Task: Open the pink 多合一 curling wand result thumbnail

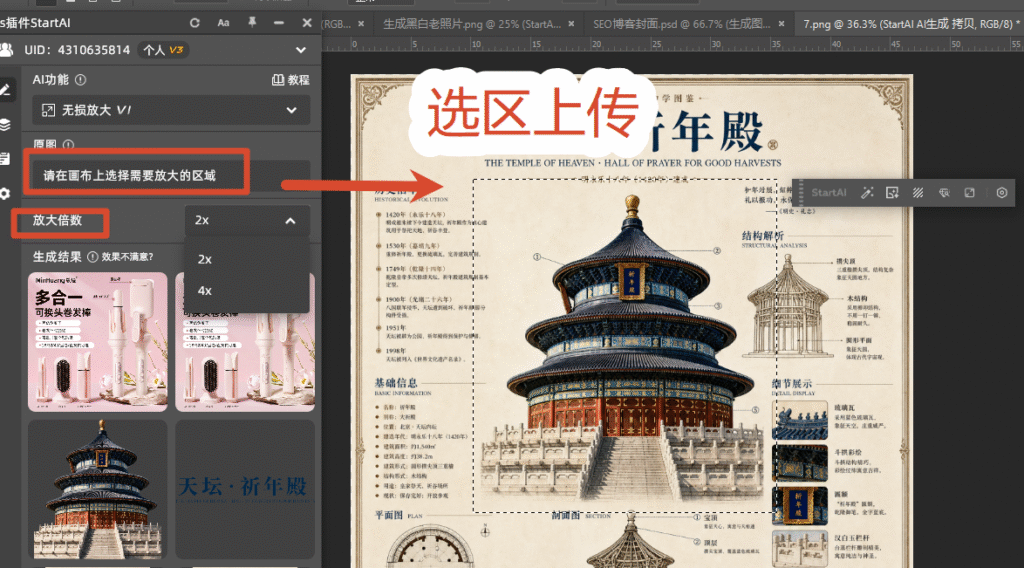Action: [x=97, y=342]
